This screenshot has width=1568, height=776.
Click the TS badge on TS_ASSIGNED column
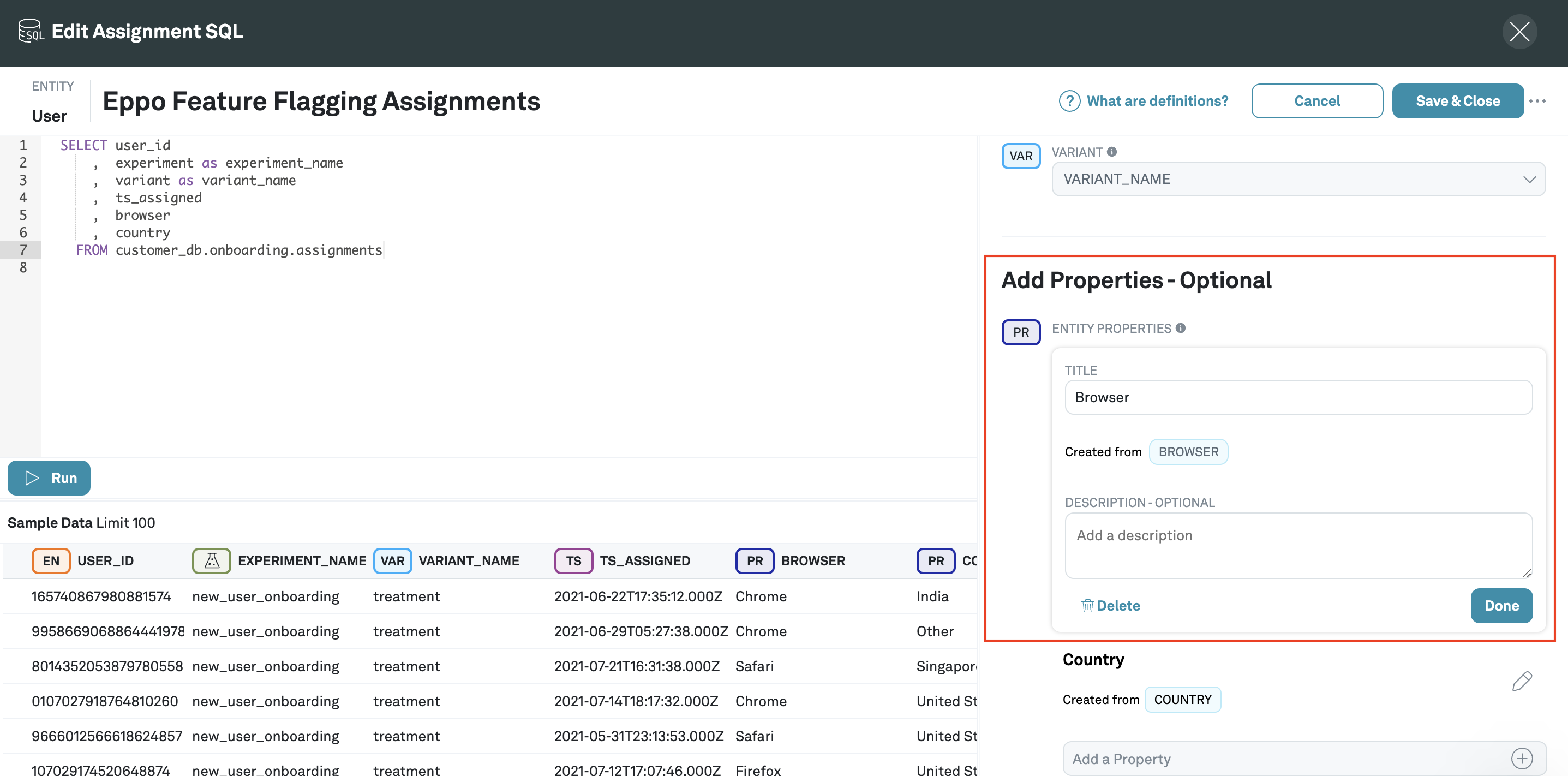pos(573,560)
